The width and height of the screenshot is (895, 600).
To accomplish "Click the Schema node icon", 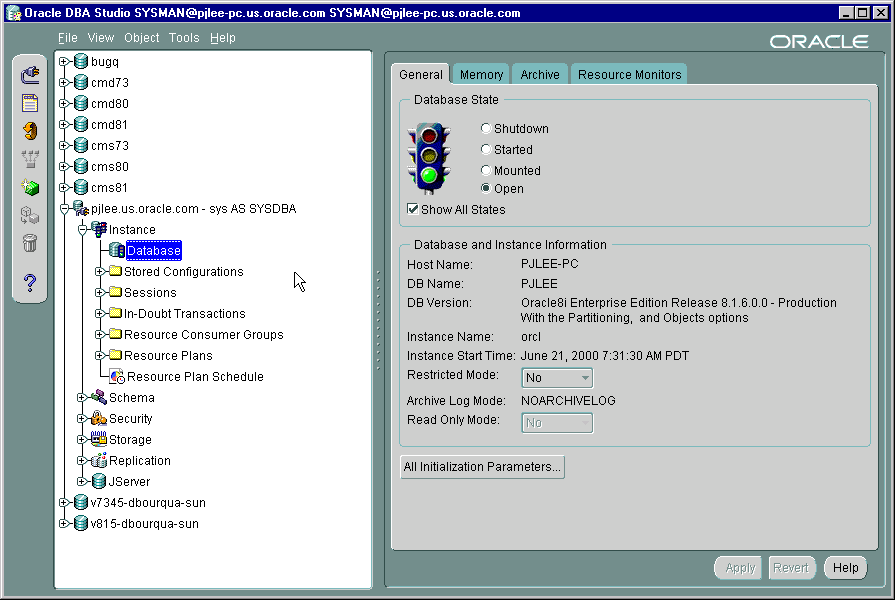I will [x=99, y=397].
